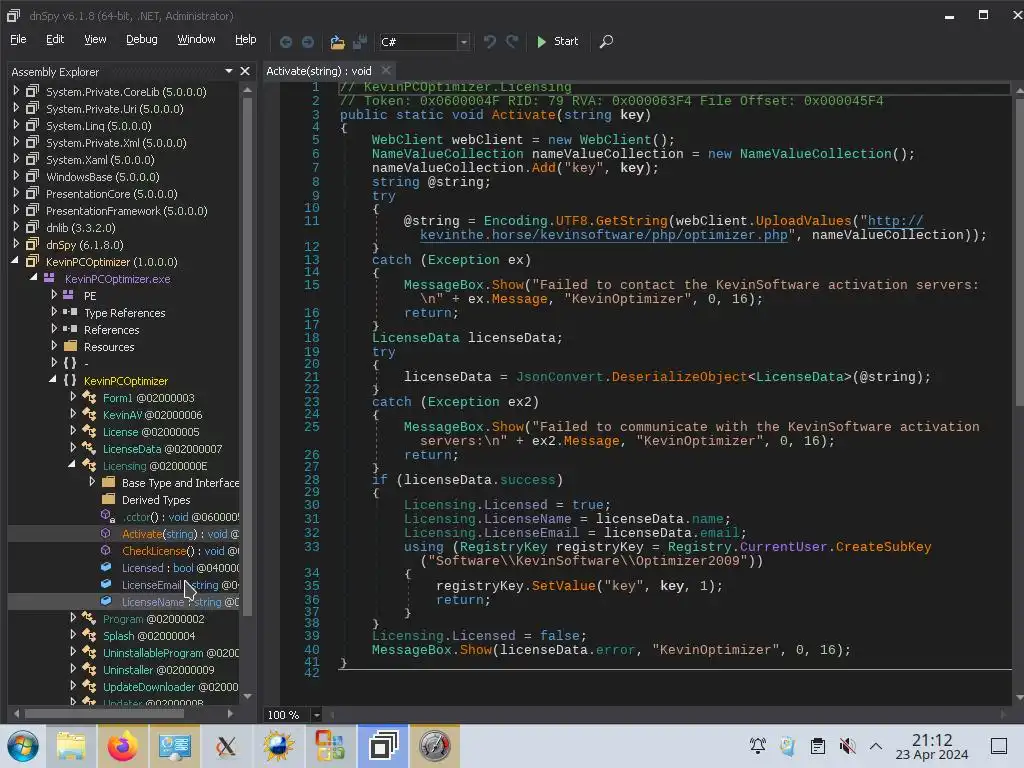Open Firefox from the taskbar

(123, 746)
